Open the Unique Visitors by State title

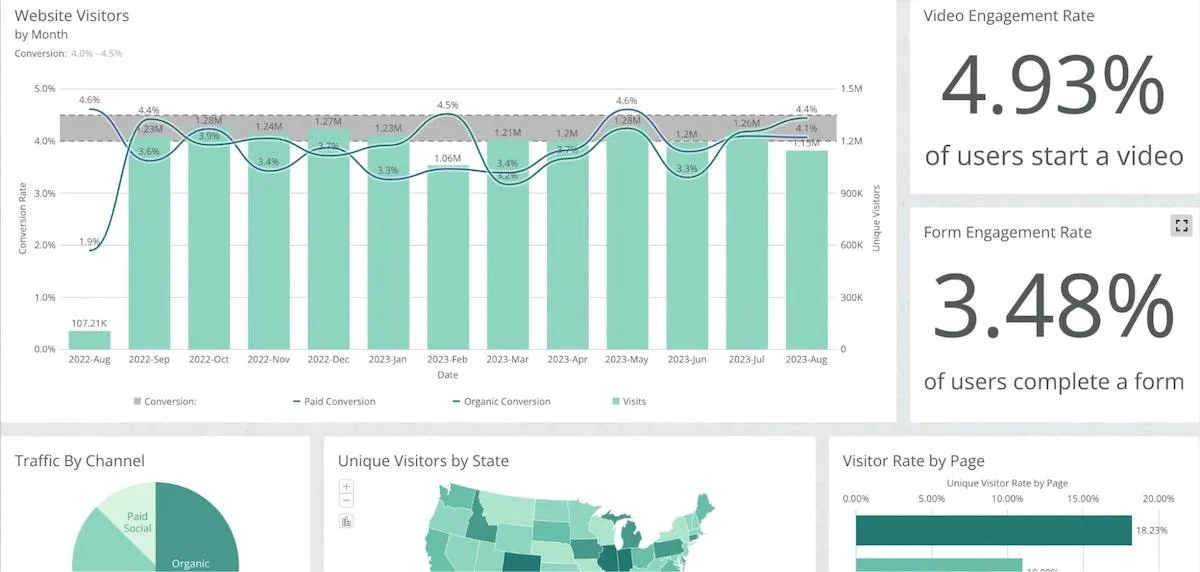(x=423, y=461)
